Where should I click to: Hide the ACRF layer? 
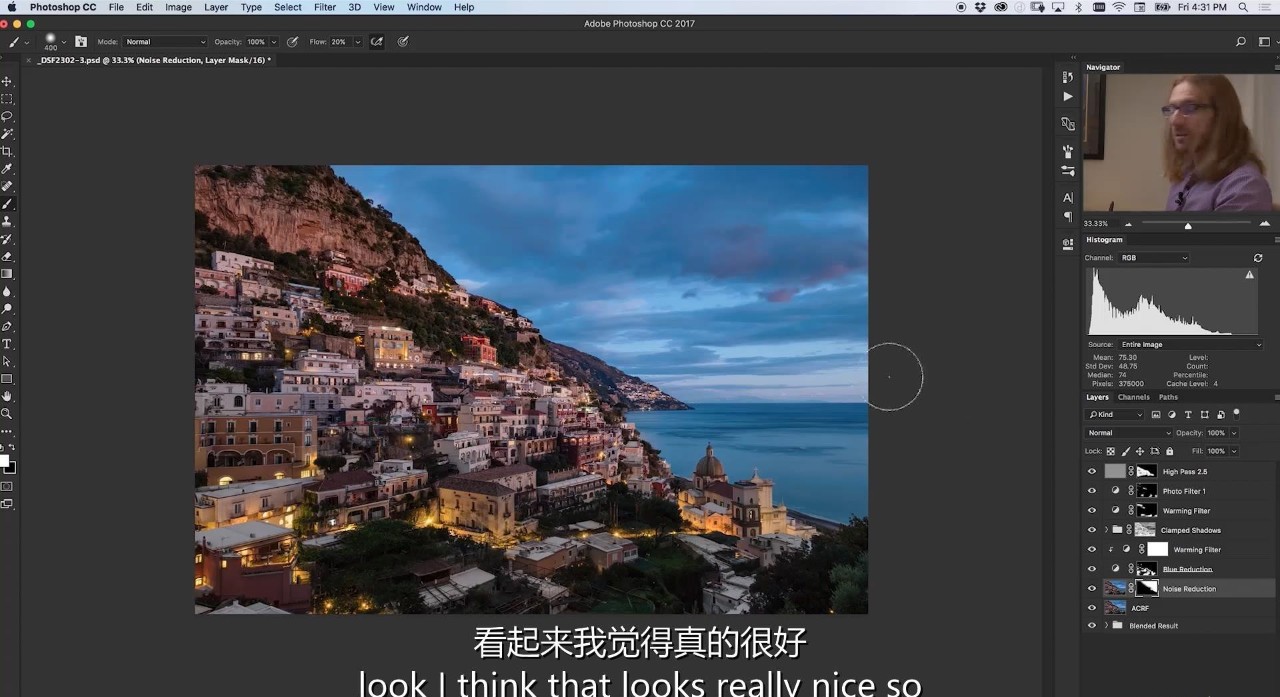(x=1092, y=608)
